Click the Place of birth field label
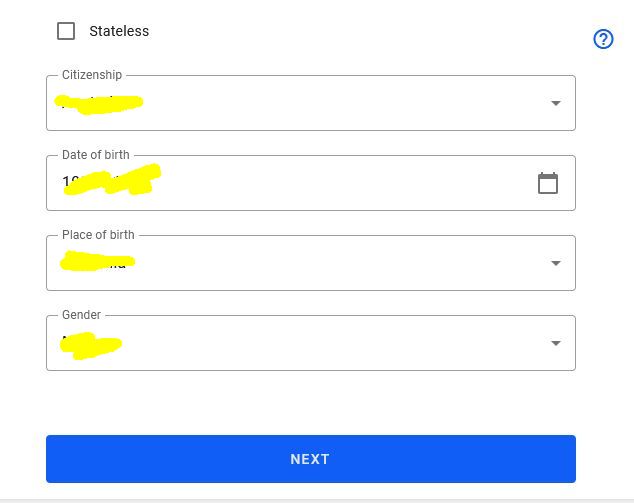The height and width of the screenshot is (503, 634). (x=98, y=235)
